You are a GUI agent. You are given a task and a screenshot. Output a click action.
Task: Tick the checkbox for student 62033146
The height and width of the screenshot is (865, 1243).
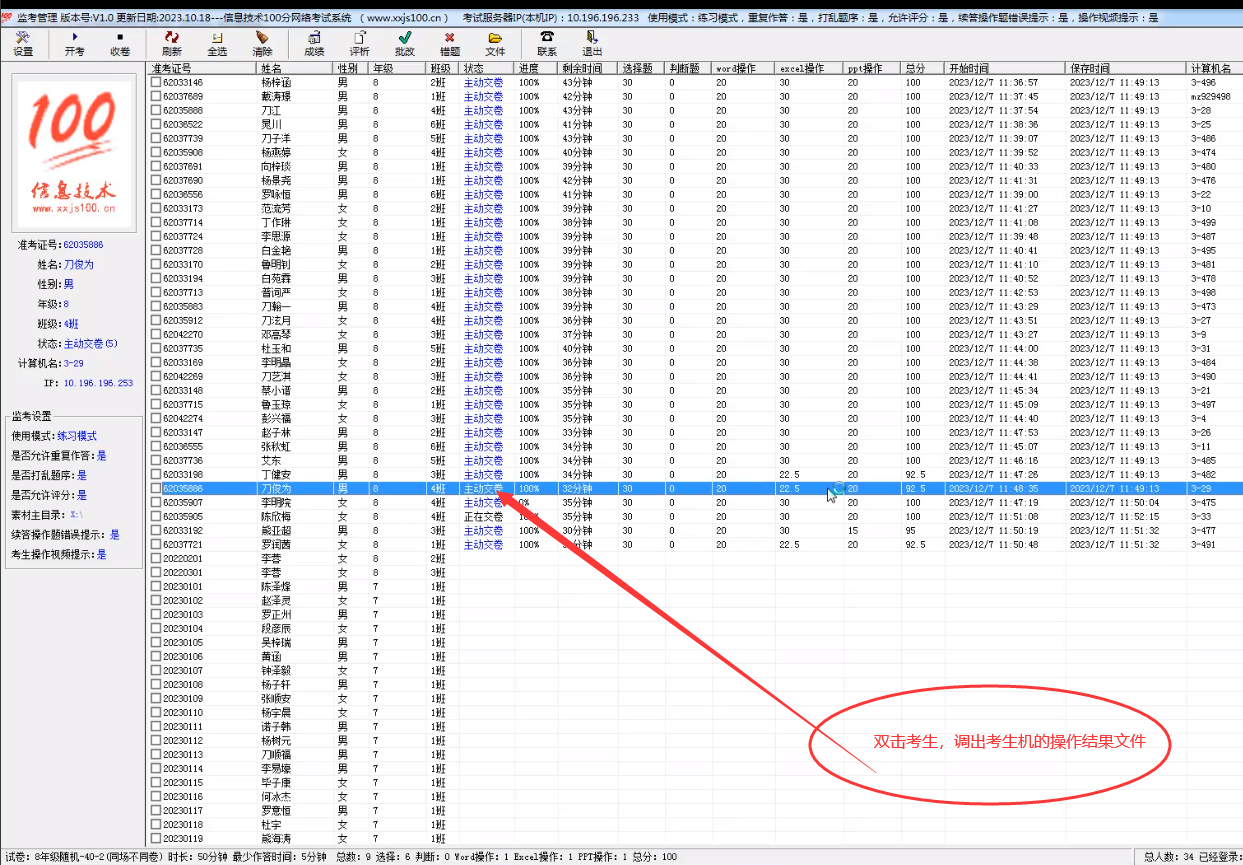pyautogui.click(x=156, y=82)
